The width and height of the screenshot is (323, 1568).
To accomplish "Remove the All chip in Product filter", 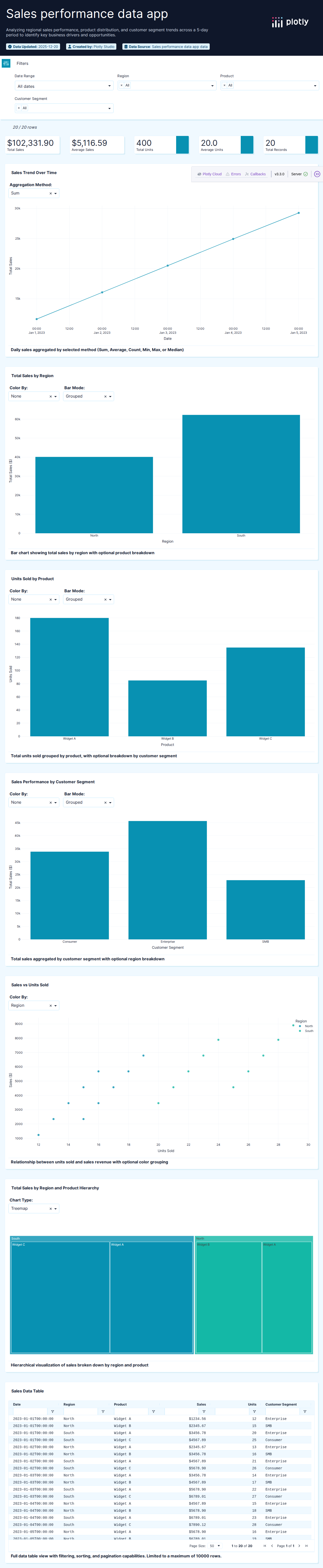I will point(224,85).
